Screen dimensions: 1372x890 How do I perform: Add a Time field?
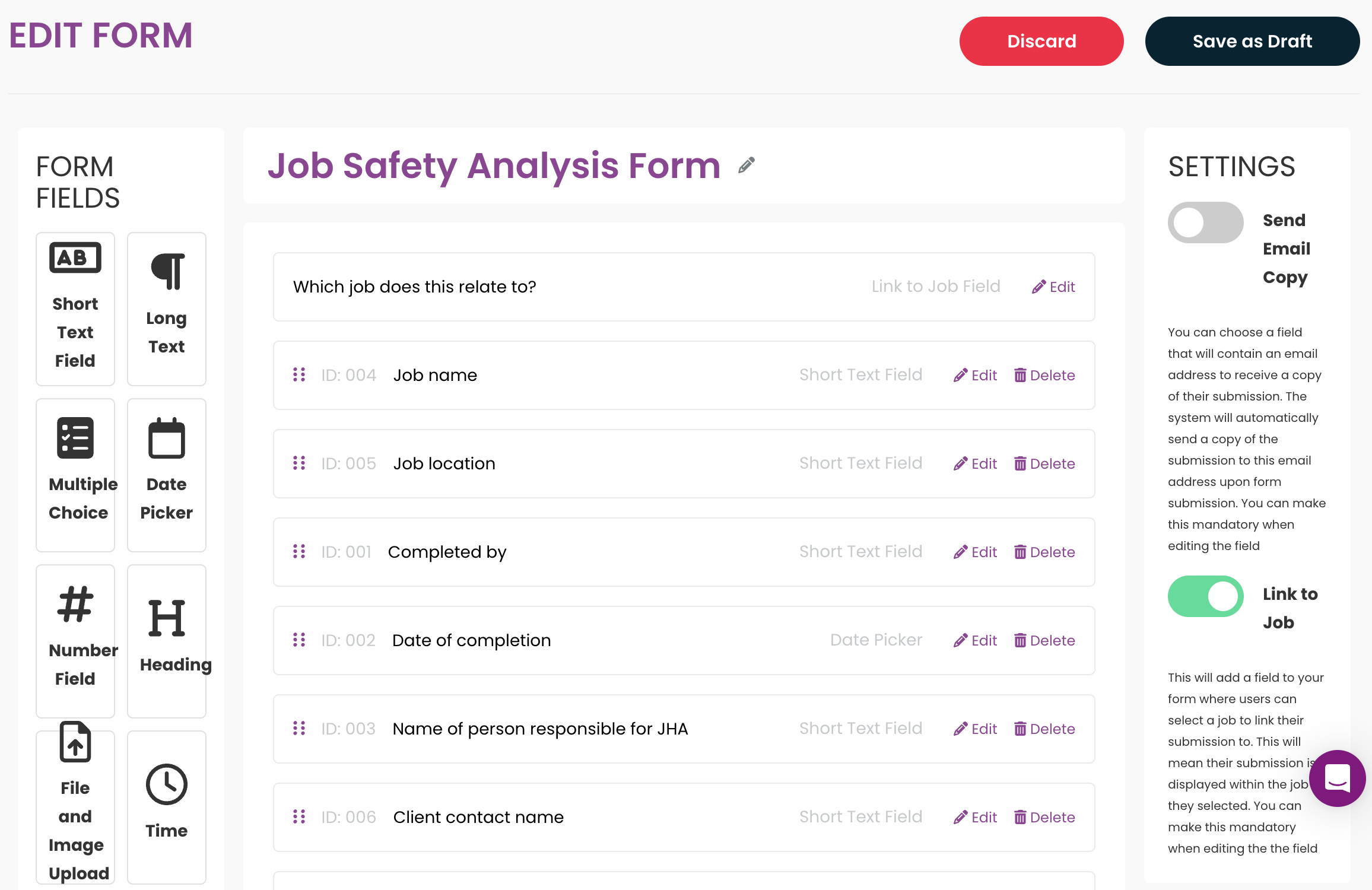[167, 807]
